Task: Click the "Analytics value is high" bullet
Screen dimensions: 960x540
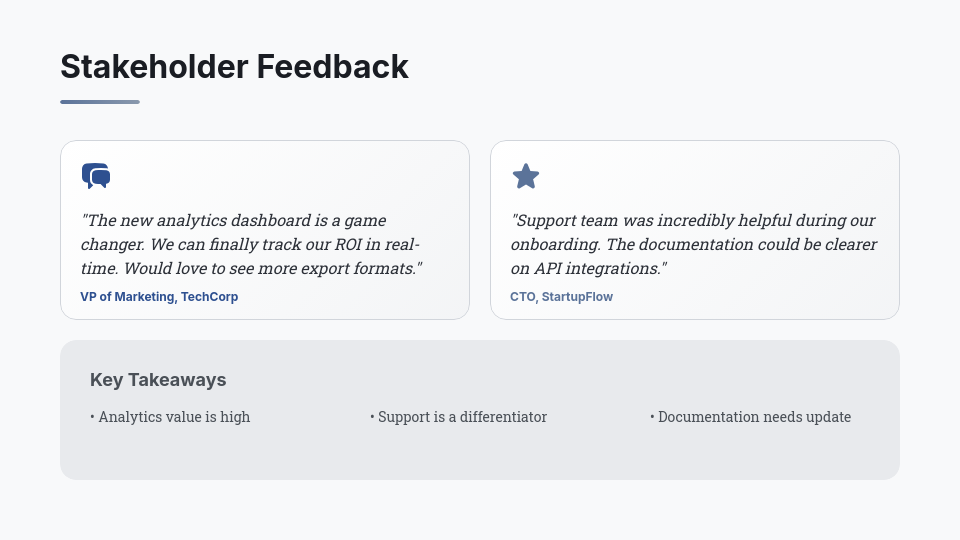Action: tap(174, 417)
